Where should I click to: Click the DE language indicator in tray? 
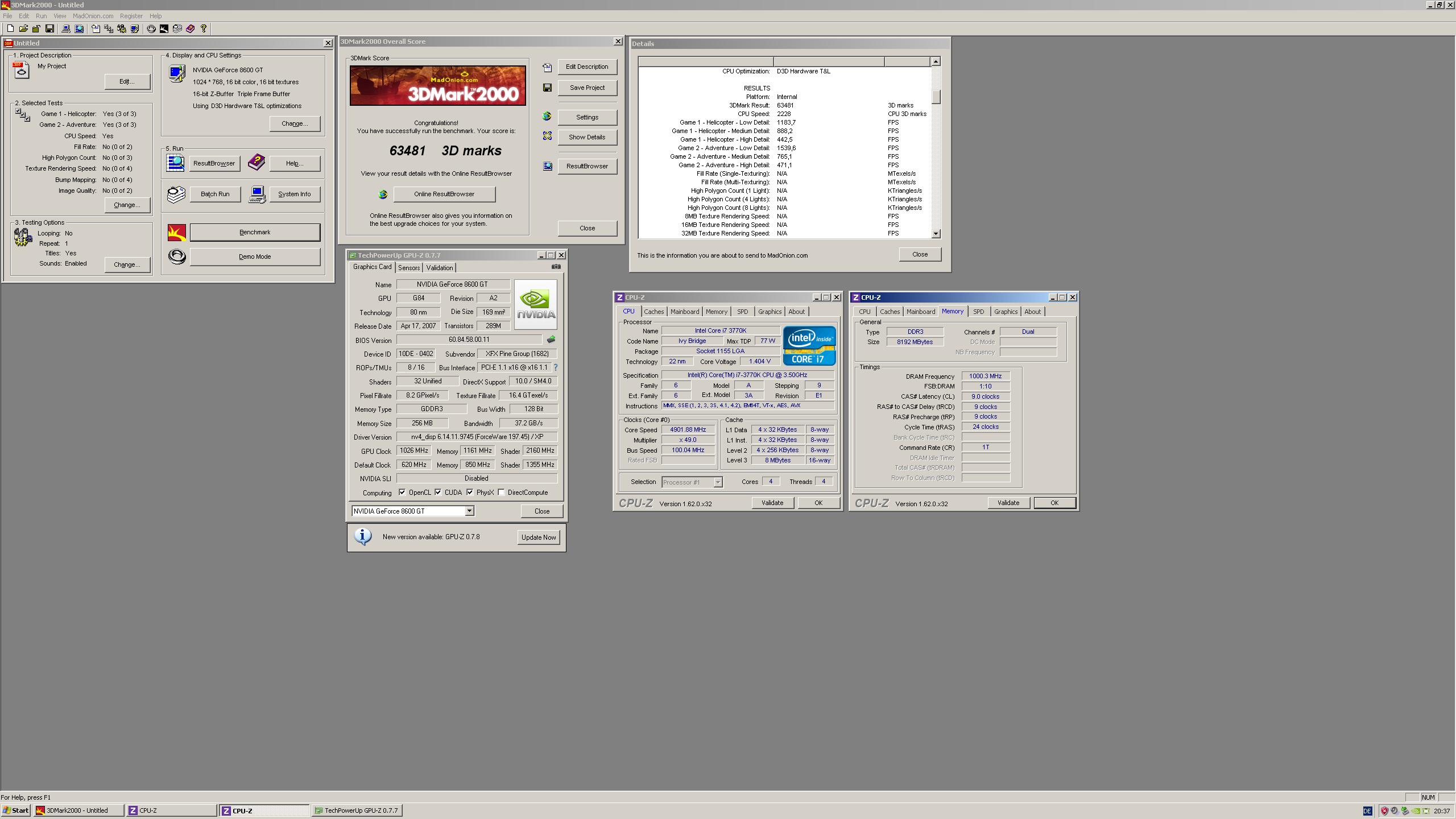[x=1368, y=811]
